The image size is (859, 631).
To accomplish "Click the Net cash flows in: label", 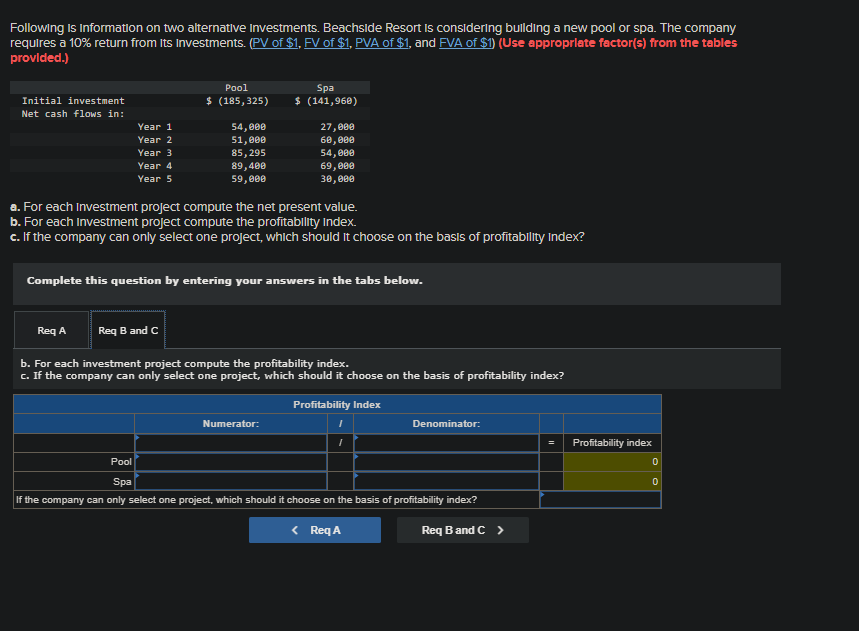I will pyautogui.click(x=73, y=114).
